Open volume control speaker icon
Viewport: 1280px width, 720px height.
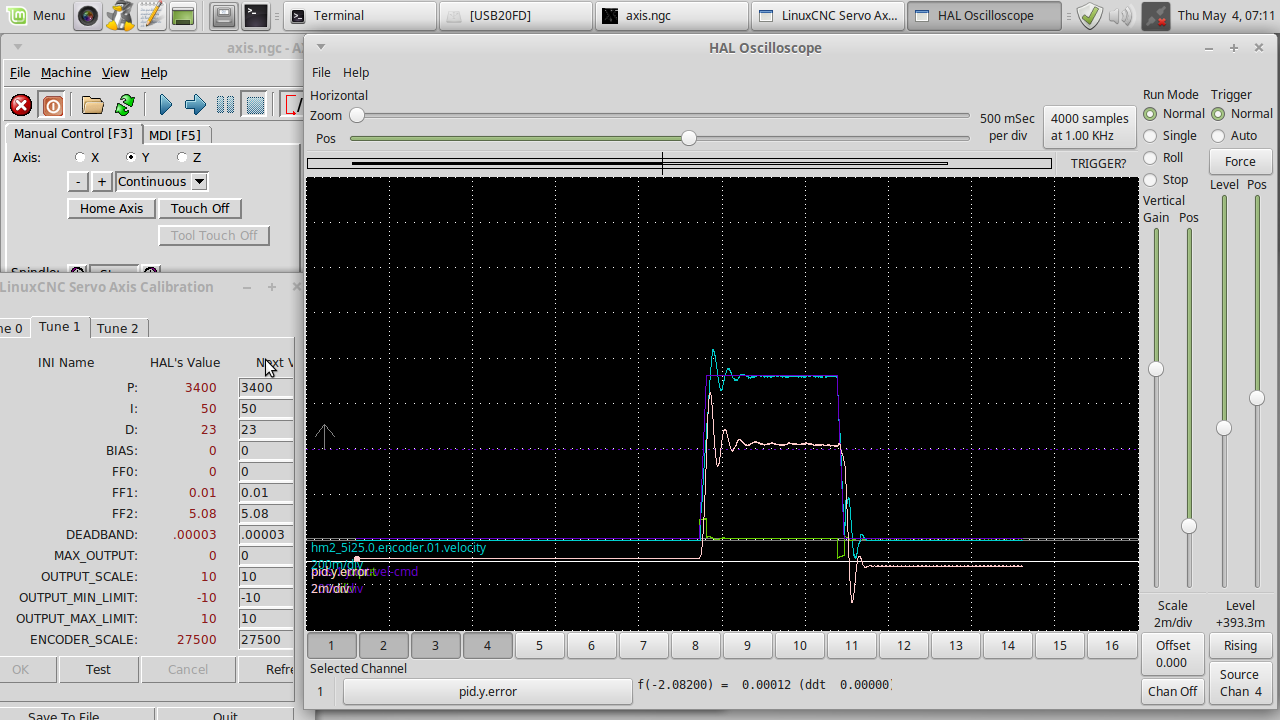click(x=1121, y=15)
